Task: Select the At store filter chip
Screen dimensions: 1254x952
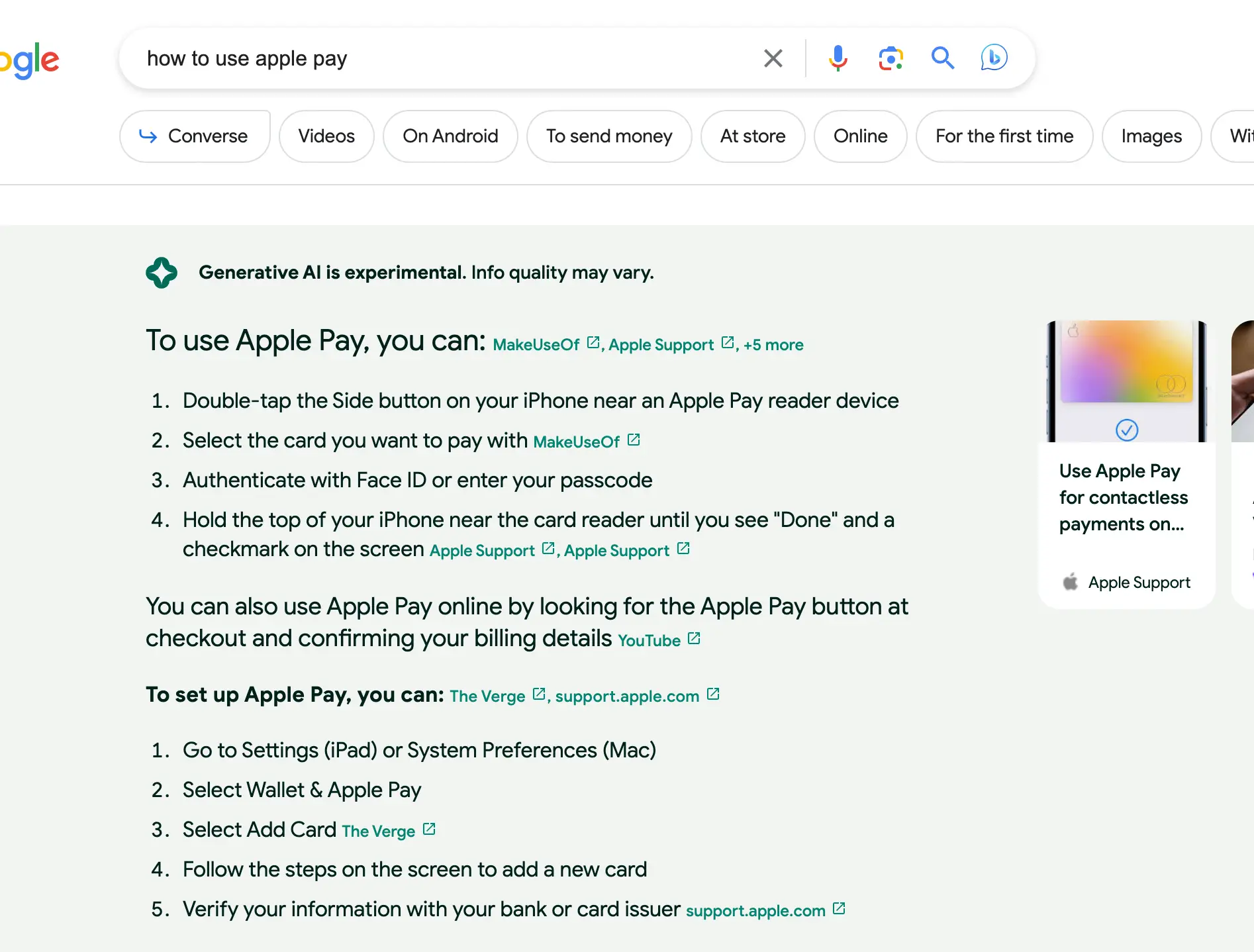Action: pyautogui.click(x=753, y=136)
